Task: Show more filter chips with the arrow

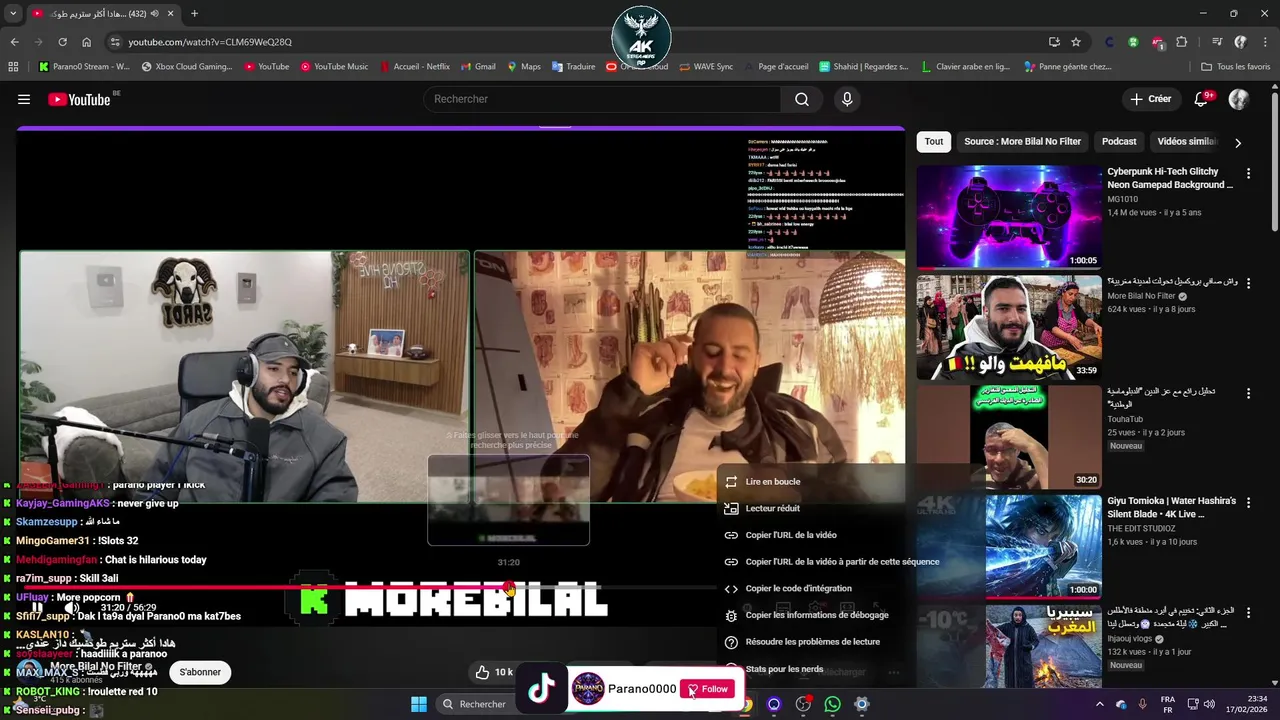Action: [1238, 143]
